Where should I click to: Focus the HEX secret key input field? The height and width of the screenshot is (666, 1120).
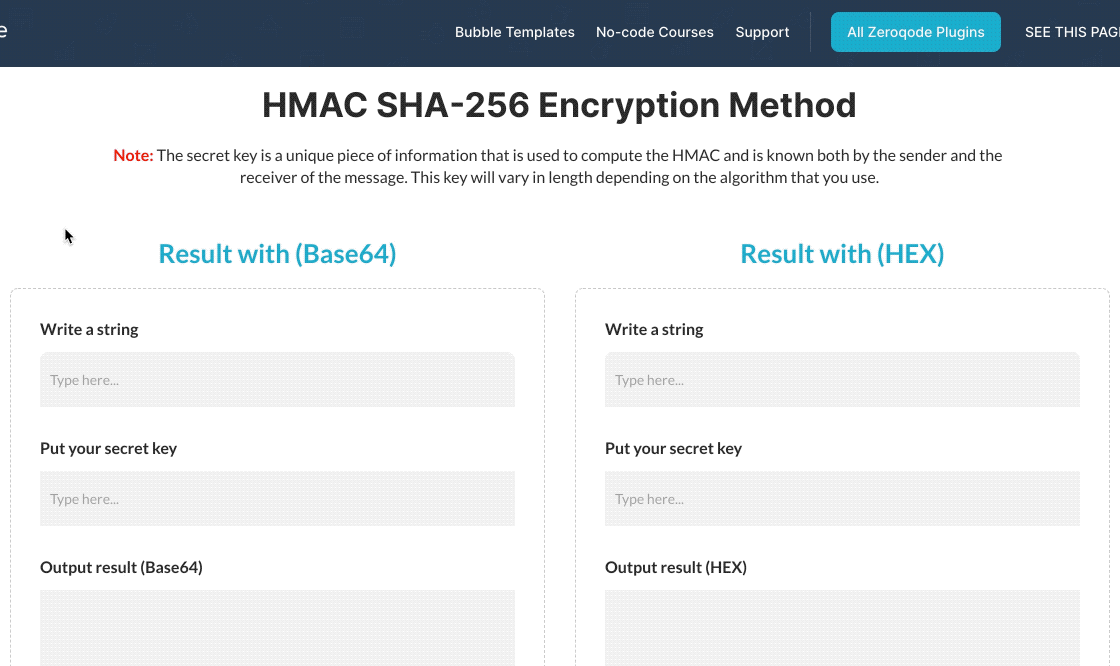842,499
